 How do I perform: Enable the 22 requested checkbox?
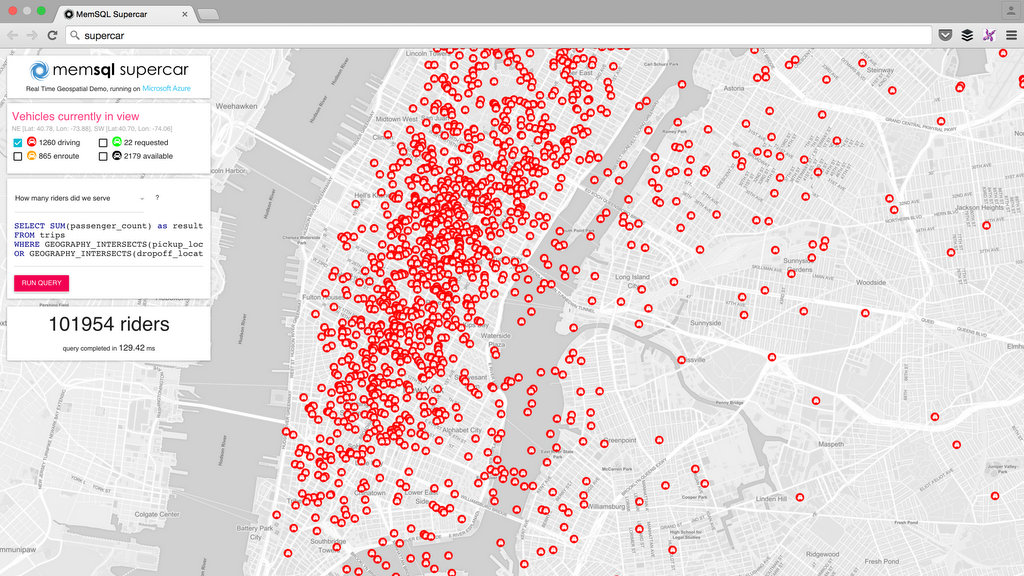tap(103, 142)
